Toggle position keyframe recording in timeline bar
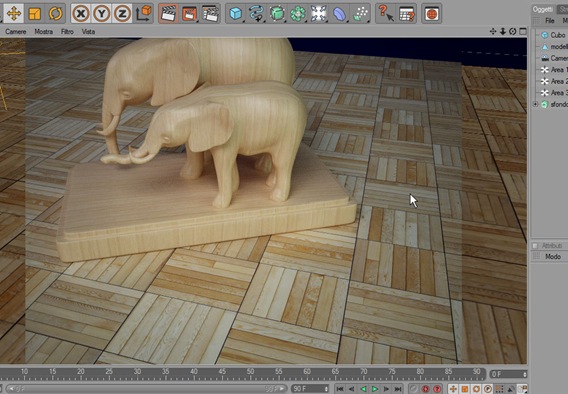The height and width of the screenshot is (394, 568). [453, 389]
